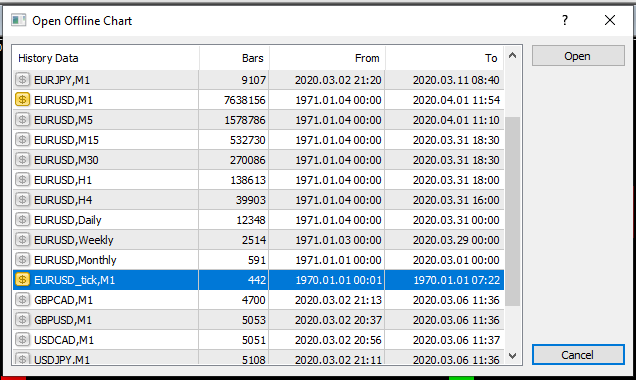
Task: Select the EURUSD,M1 history entry
Action: coord(258,100)
